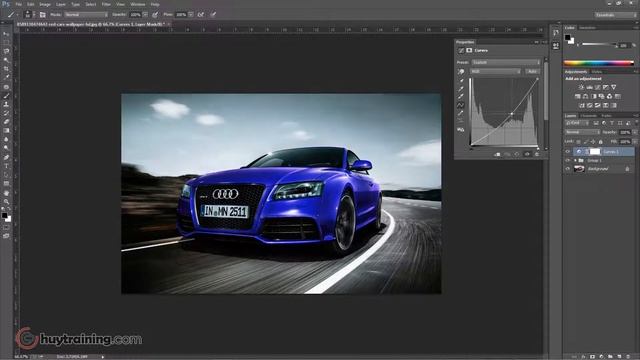
Task: Select the Crop tool
Action: point(6,69)
